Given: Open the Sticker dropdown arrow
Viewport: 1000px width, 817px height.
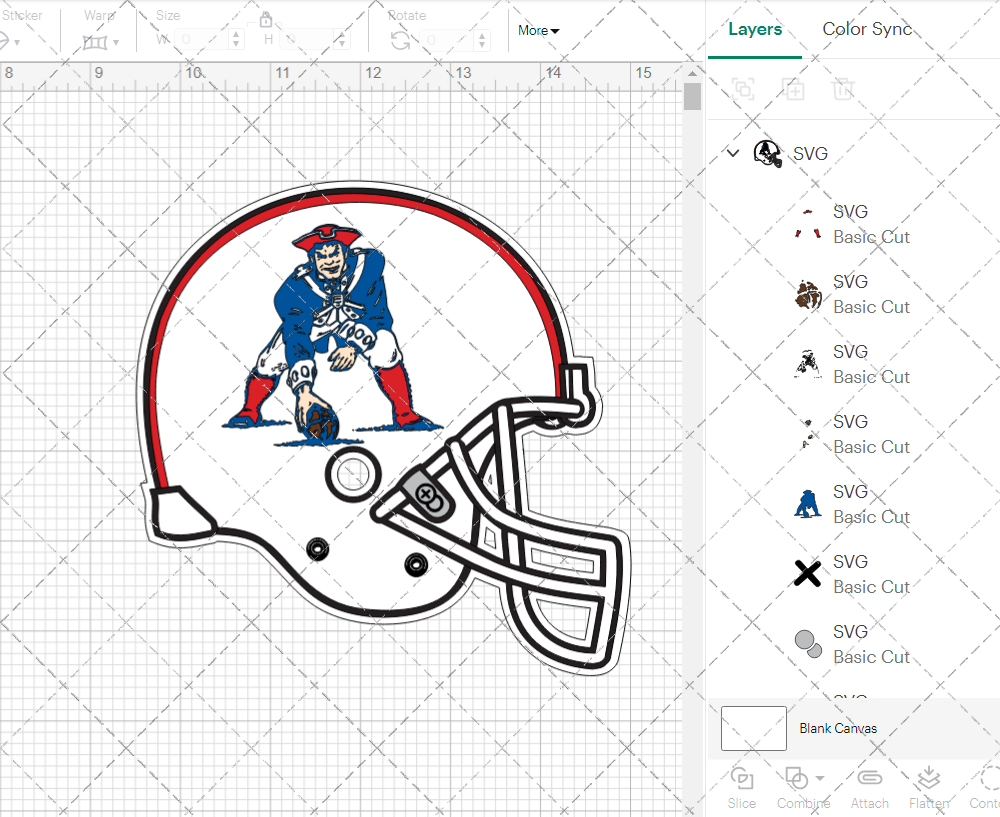Looking at the screenshot, I should pos(17,43).
